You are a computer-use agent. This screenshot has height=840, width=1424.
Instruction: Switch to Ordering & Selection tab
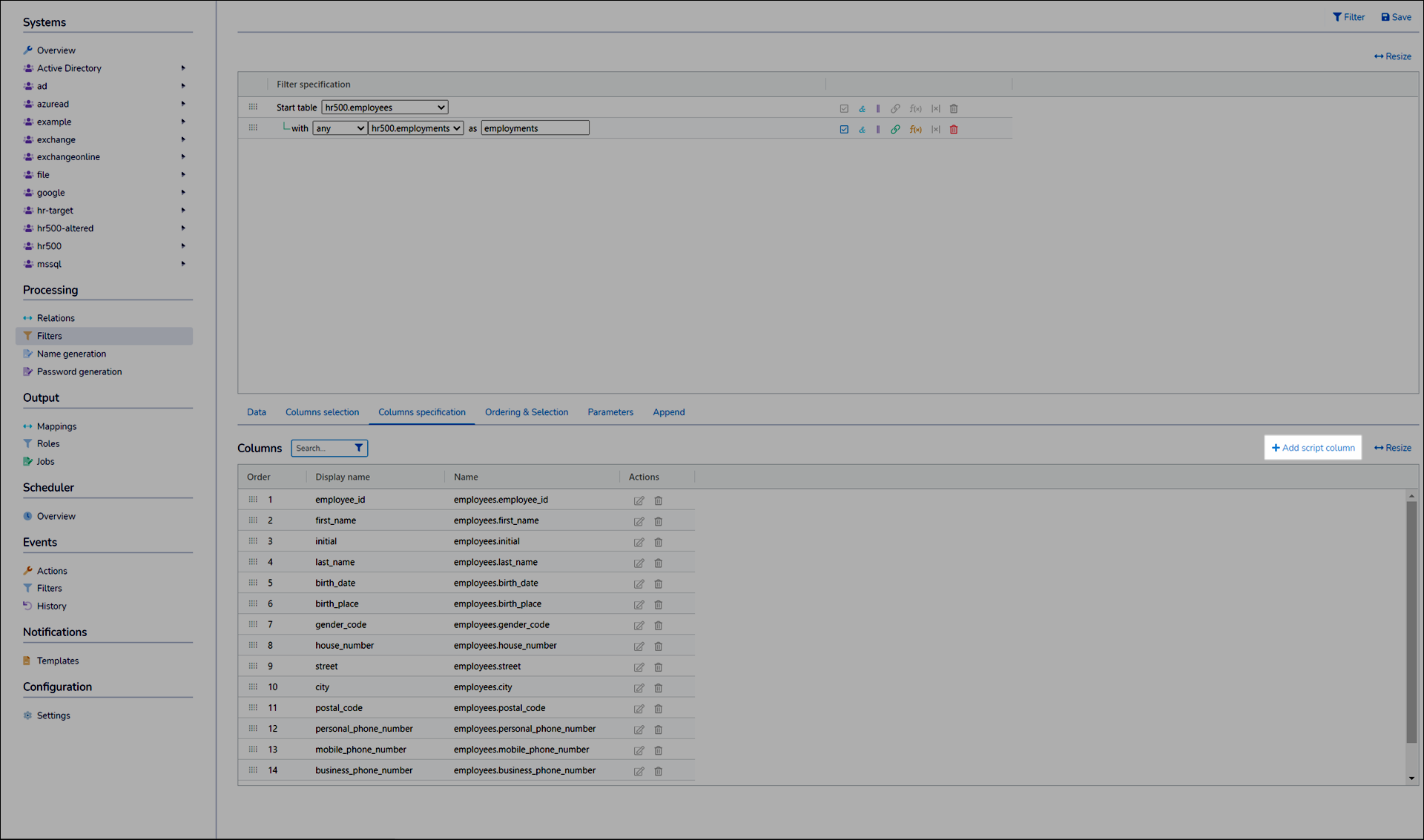(x=526, y=412)
